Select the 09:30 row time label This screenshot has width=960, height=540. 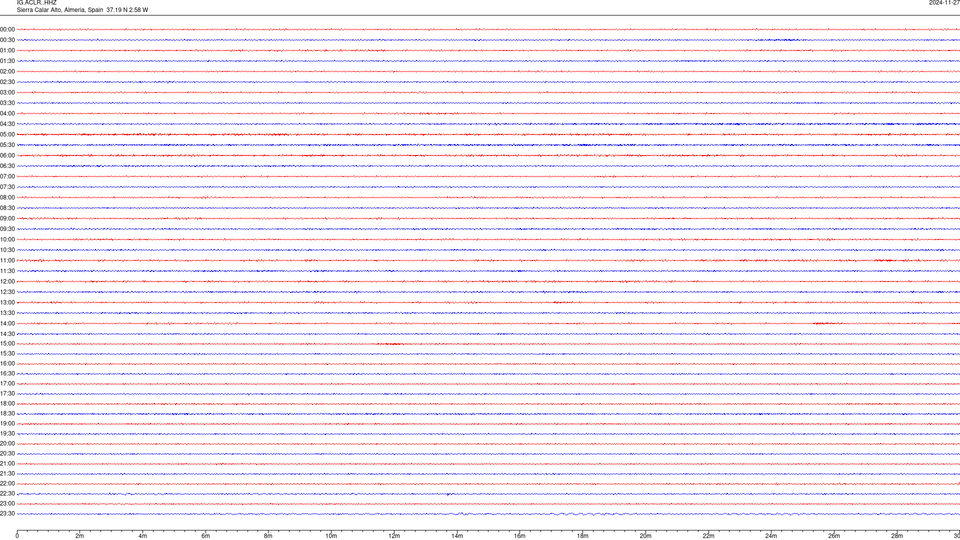(7, 229)
